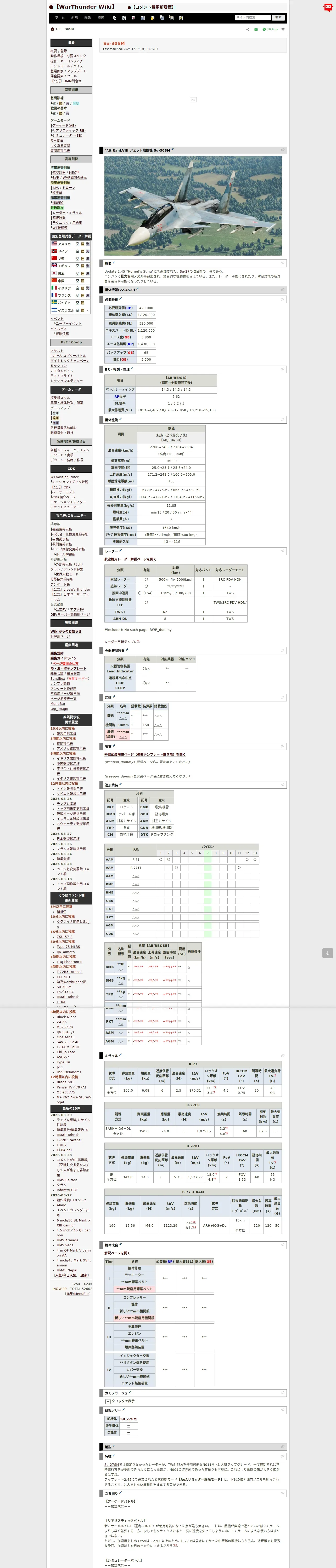Edit the BR・報酬・修理 section with its pencil
This screenshot has height=1568, width=336.
132,368
